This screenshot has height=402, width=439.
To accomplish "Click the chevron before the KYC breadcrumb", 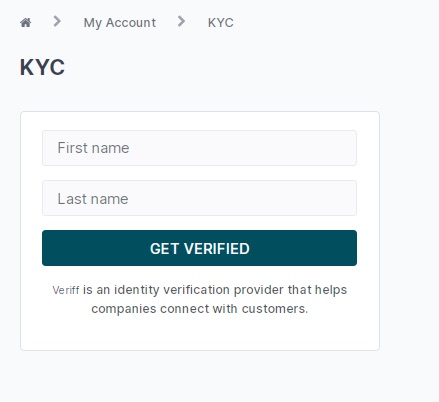I will click(181, 21).
